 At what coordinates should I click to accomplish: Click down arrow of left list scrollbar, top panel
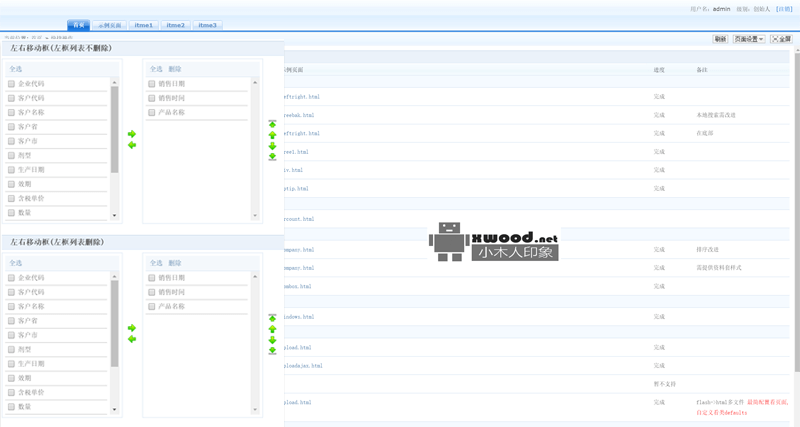point(114,215)
